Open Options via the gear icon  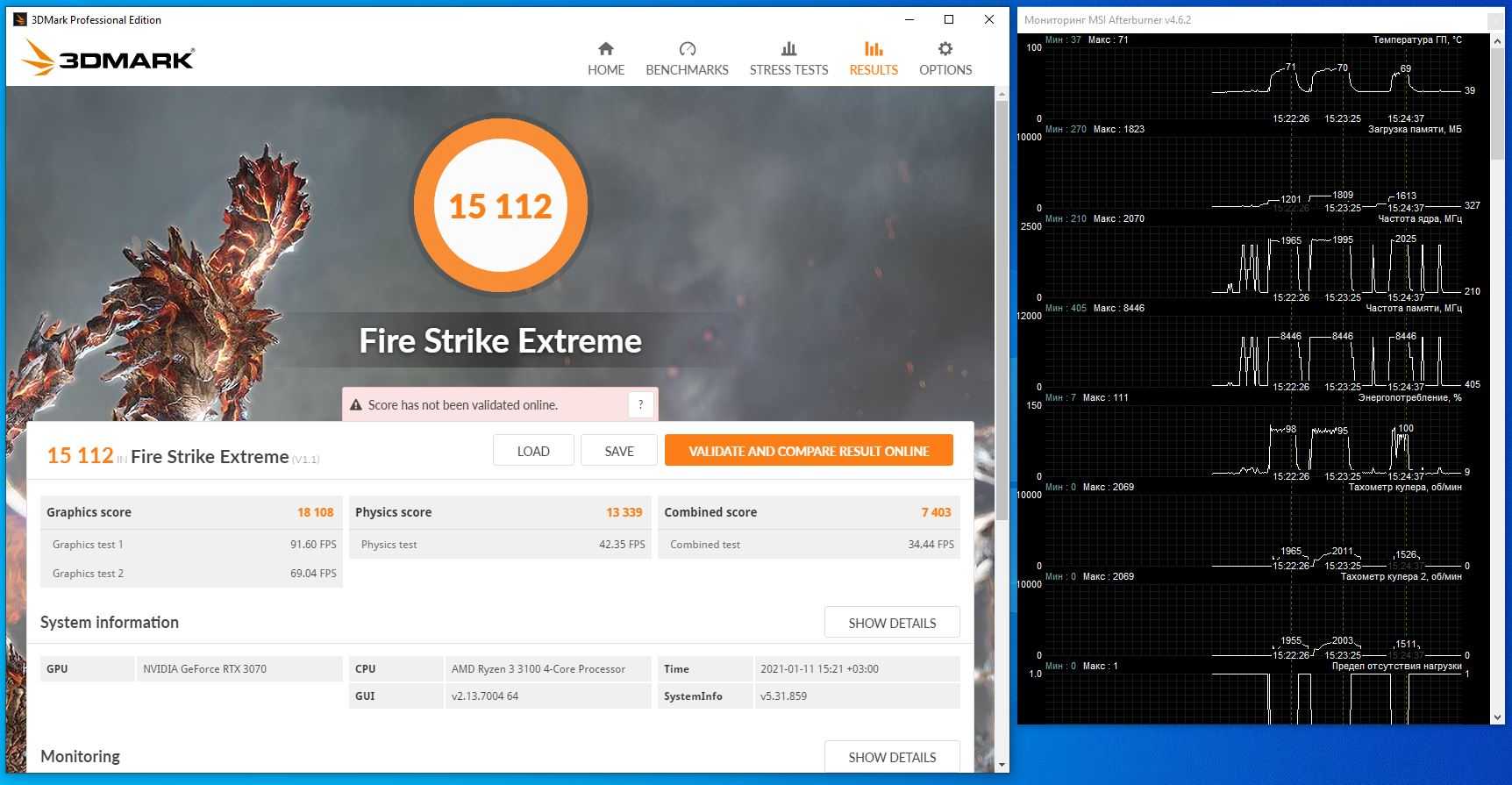click(x=945, y=49)
